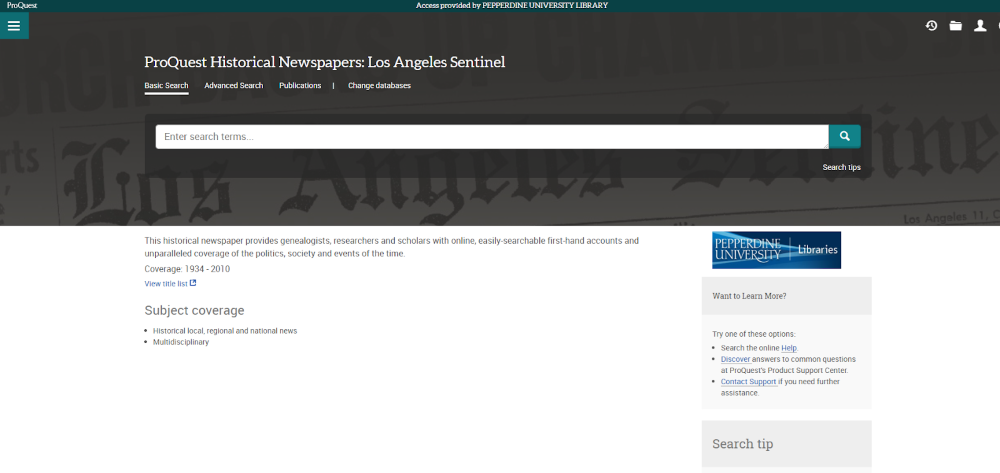This screenshot has height=473, width=1000.
Task: Click the 'Want to Learn More?' heading
Action: point(749,296)
